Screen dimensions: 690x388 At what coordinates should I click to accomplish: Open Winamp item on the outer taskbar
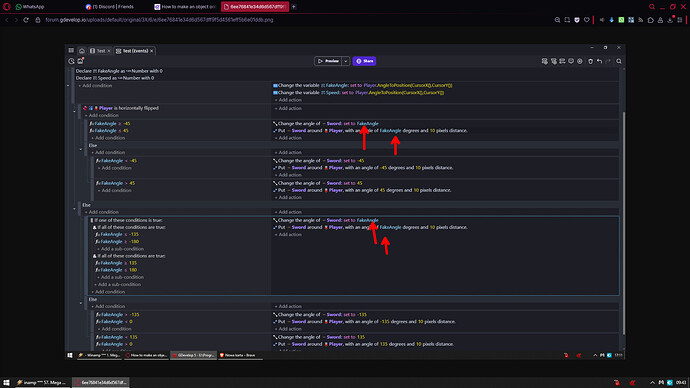point(42,382)
